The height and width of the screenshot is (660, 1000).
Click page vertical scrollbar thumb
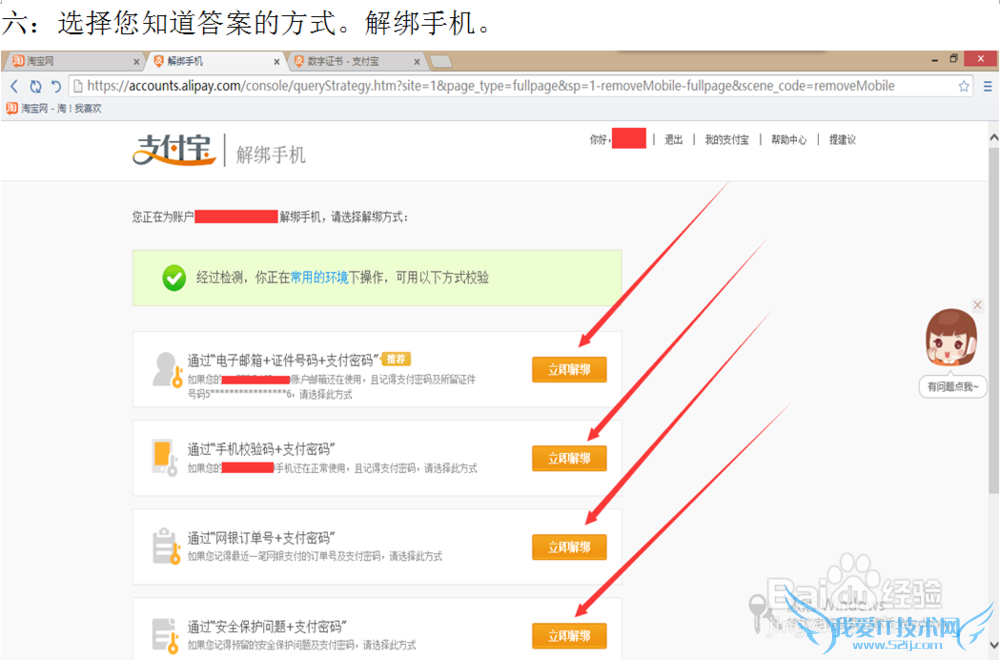[994, 321]
